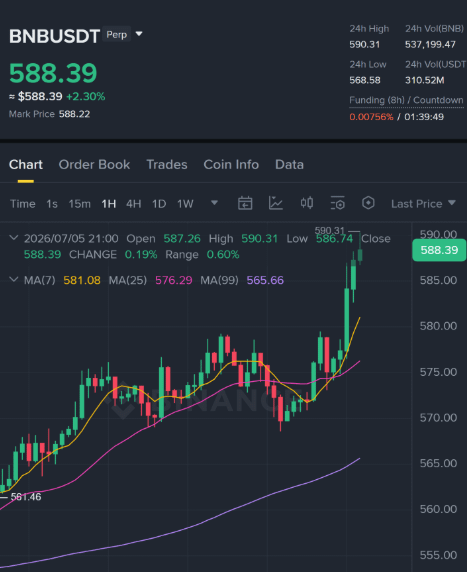
Task: Open the Last Price dropdown
Action: coord(423,204)
